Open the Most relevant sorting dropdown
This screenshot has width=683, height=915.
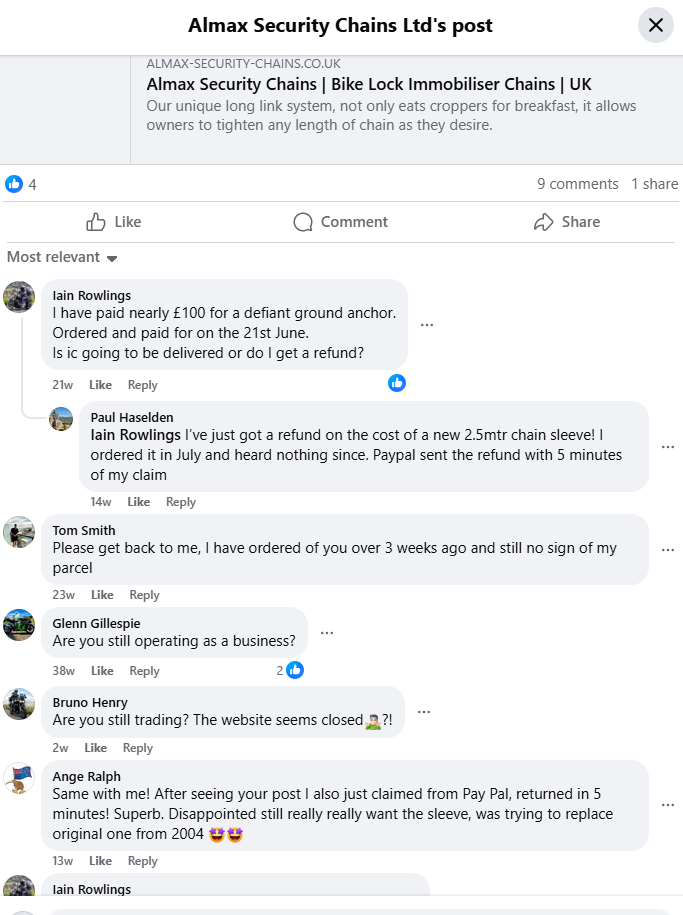click(x=62, y=257)
